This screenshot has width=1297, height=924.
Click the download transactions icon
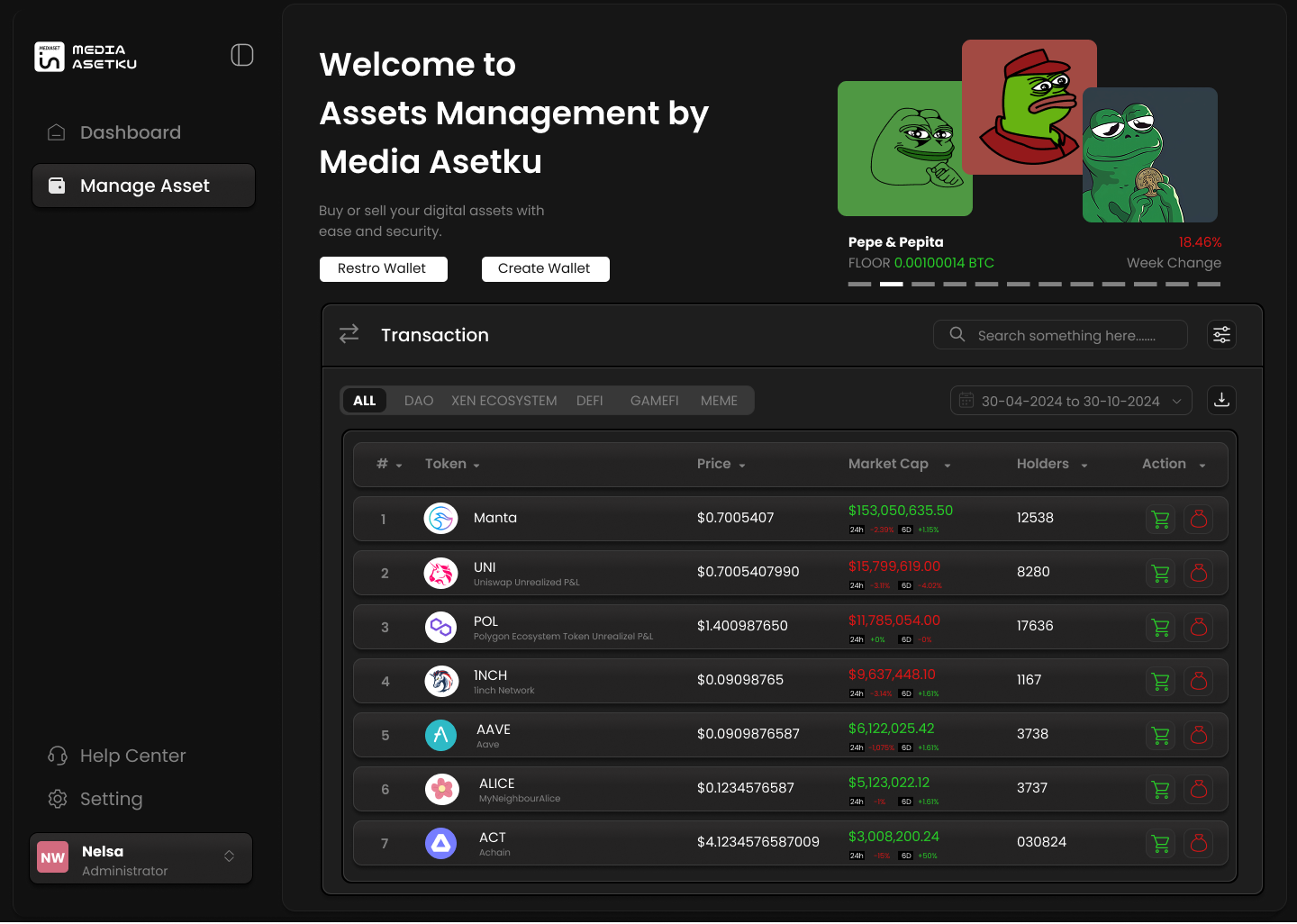tap(1221, 400)
